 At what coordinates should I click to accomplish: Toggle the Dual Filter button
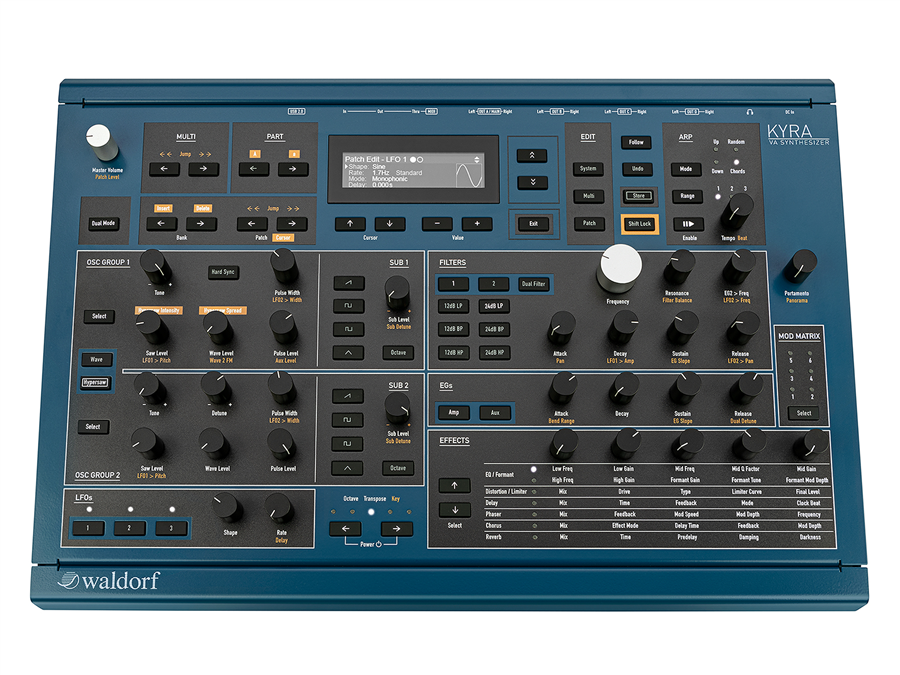tap(533, 284)
